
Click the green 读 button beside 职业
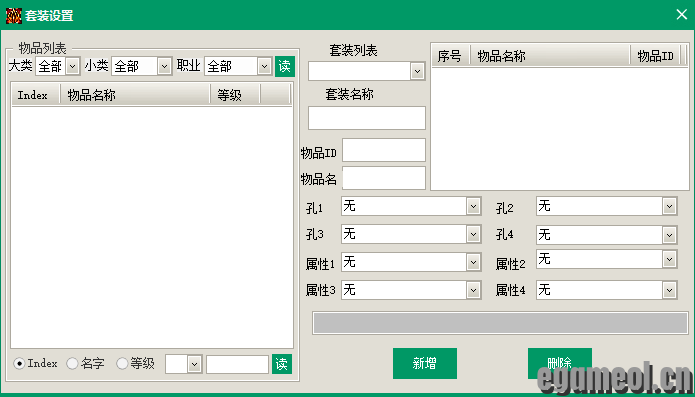tap(285, 66)
